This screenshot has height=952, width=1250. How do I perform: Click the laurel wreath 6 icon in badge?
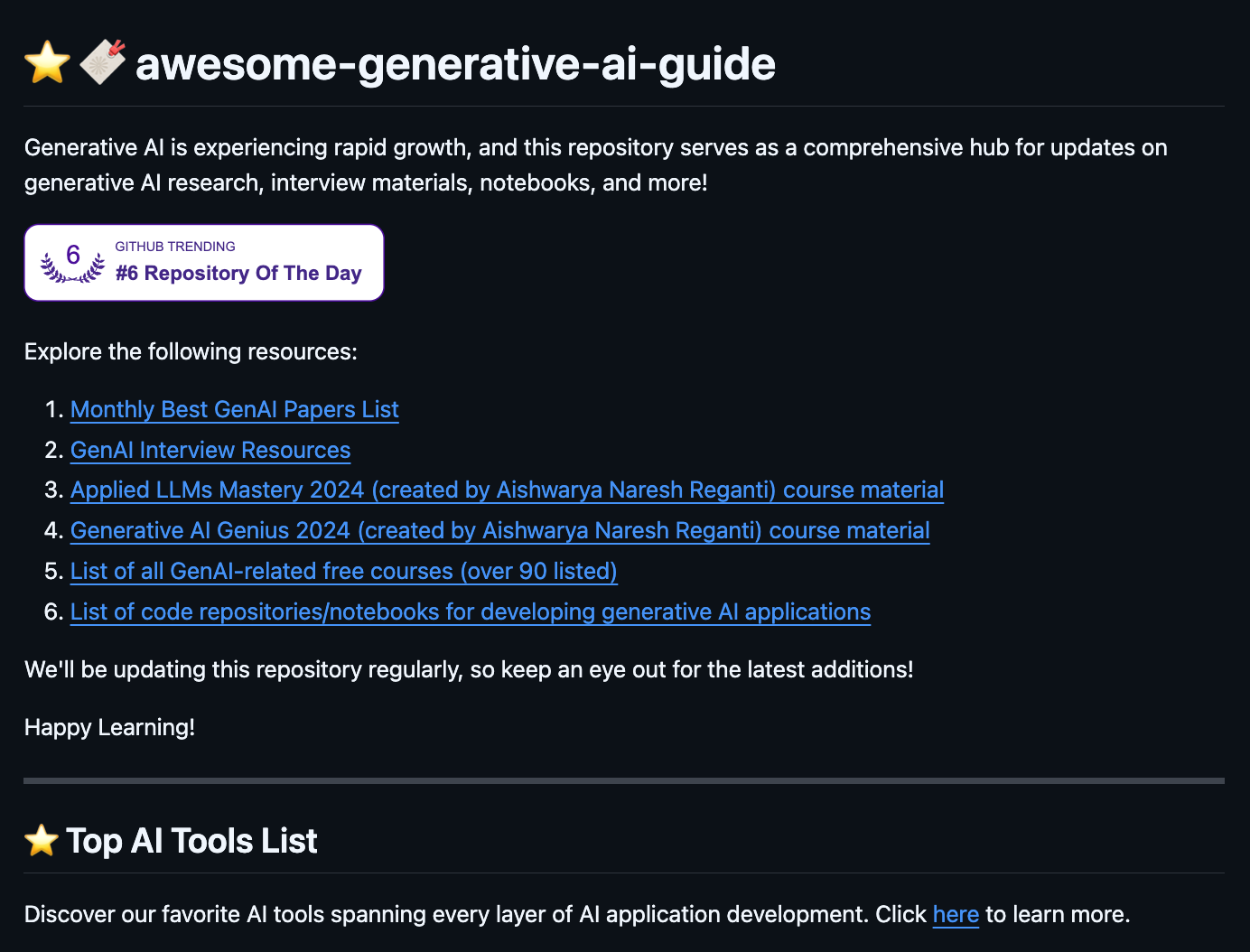[73, 263]
